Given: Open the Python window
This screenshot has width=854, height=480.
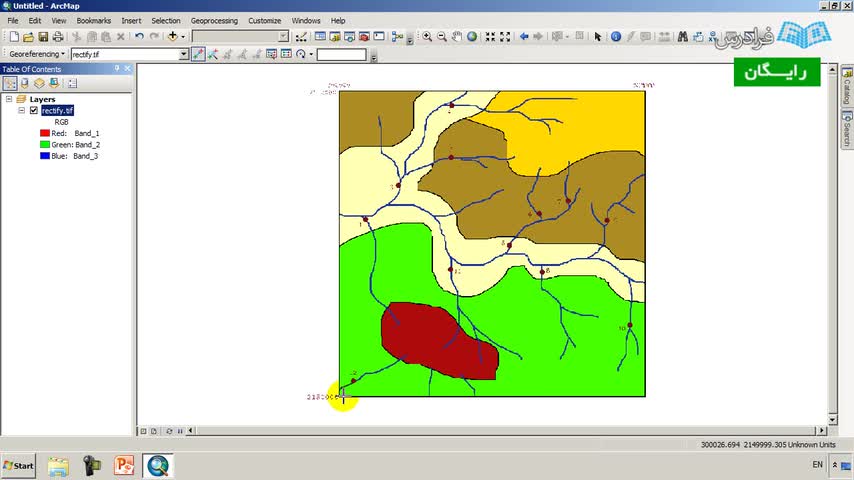Looking at the screenshot, I should [379, 37].
